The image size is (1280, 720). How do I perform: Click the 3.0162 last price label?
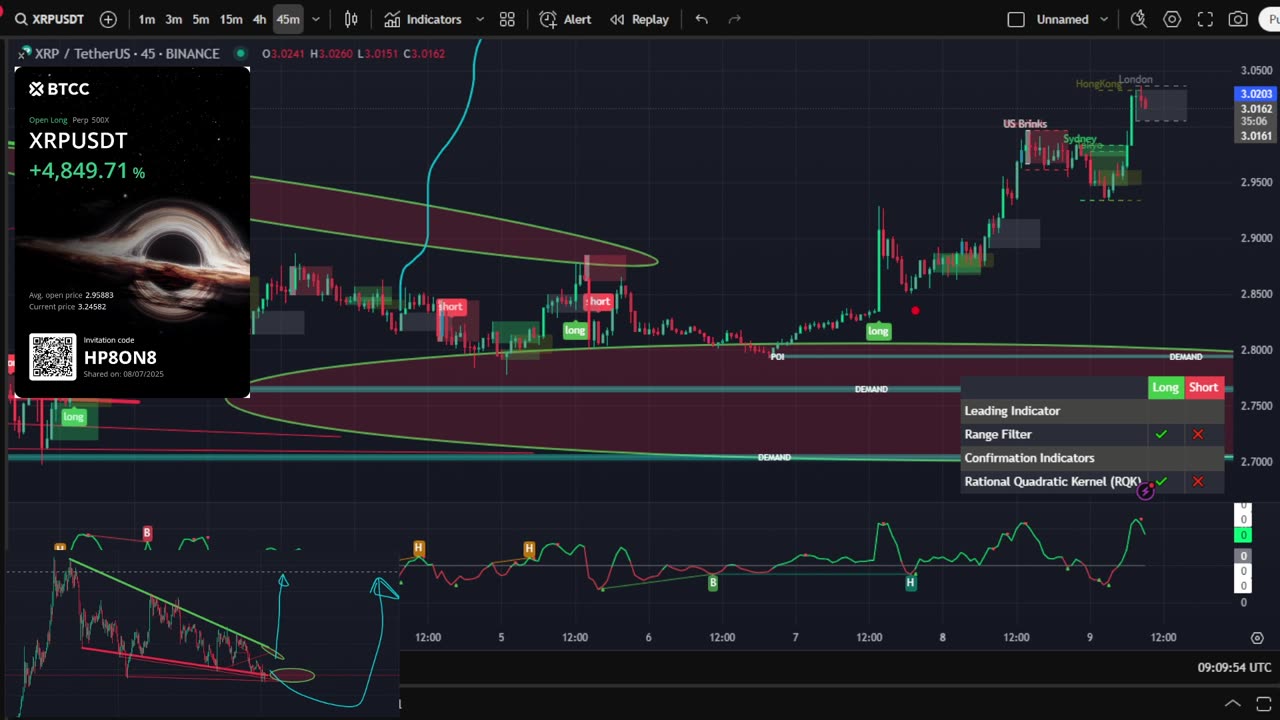click(x=1254, y=108)
